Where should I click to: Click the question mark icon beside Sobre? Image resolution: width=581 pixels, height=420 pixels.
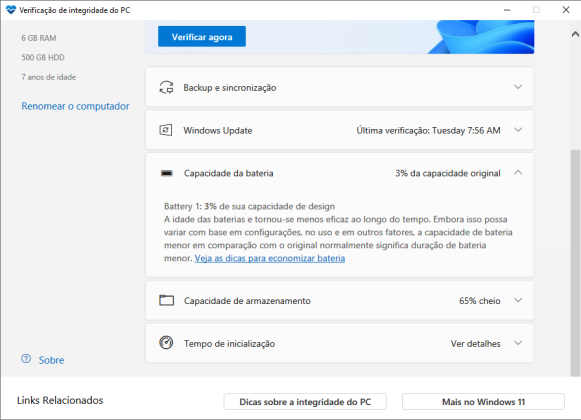[x=26, y=359]
